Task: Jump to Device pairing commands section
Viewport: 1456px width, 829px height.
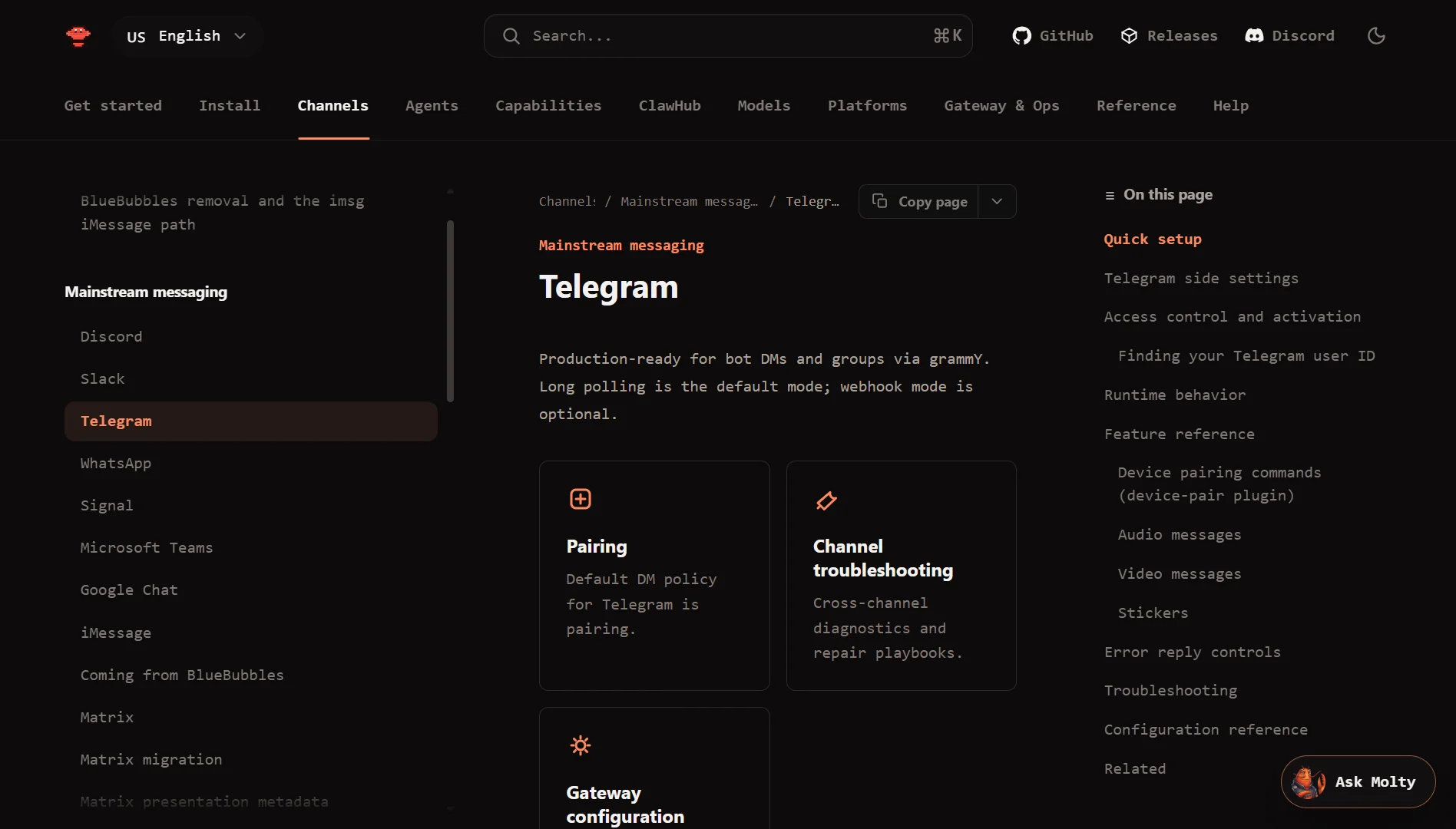Action: click(x=1219, y=484)
